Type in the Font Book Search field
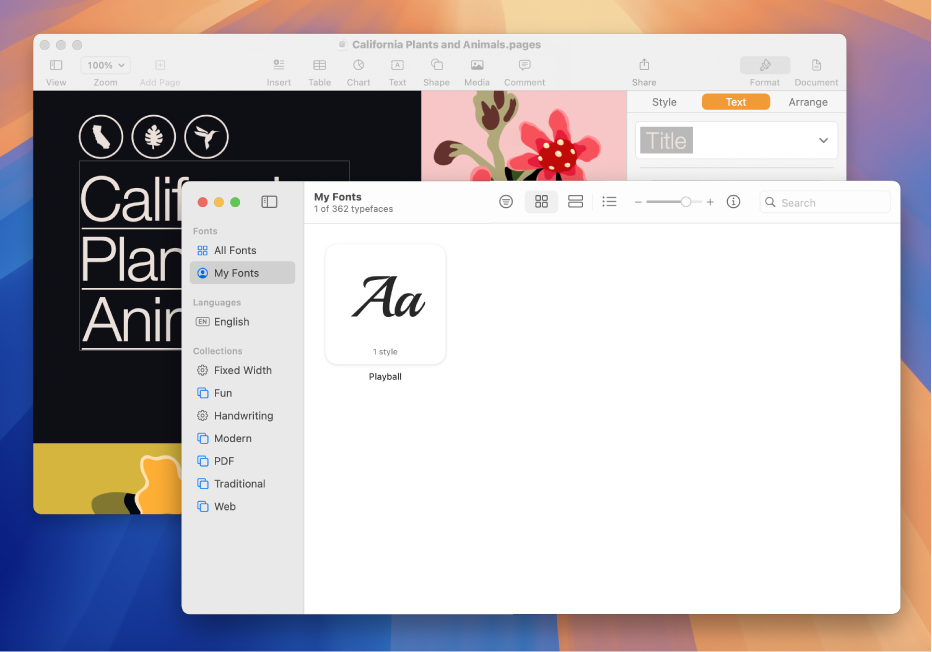 click(830, 202)
